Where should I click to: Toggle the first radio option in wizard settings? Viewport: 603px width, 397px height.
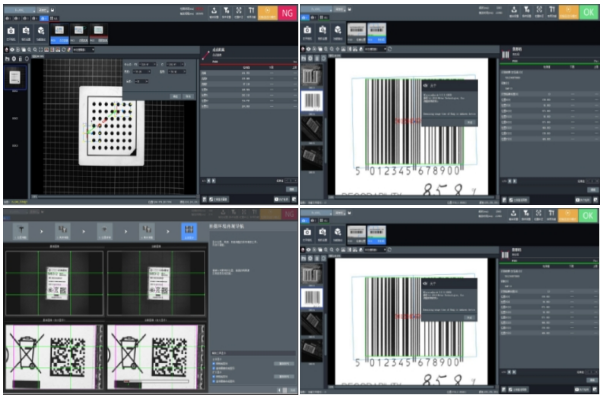click(214, 364)
